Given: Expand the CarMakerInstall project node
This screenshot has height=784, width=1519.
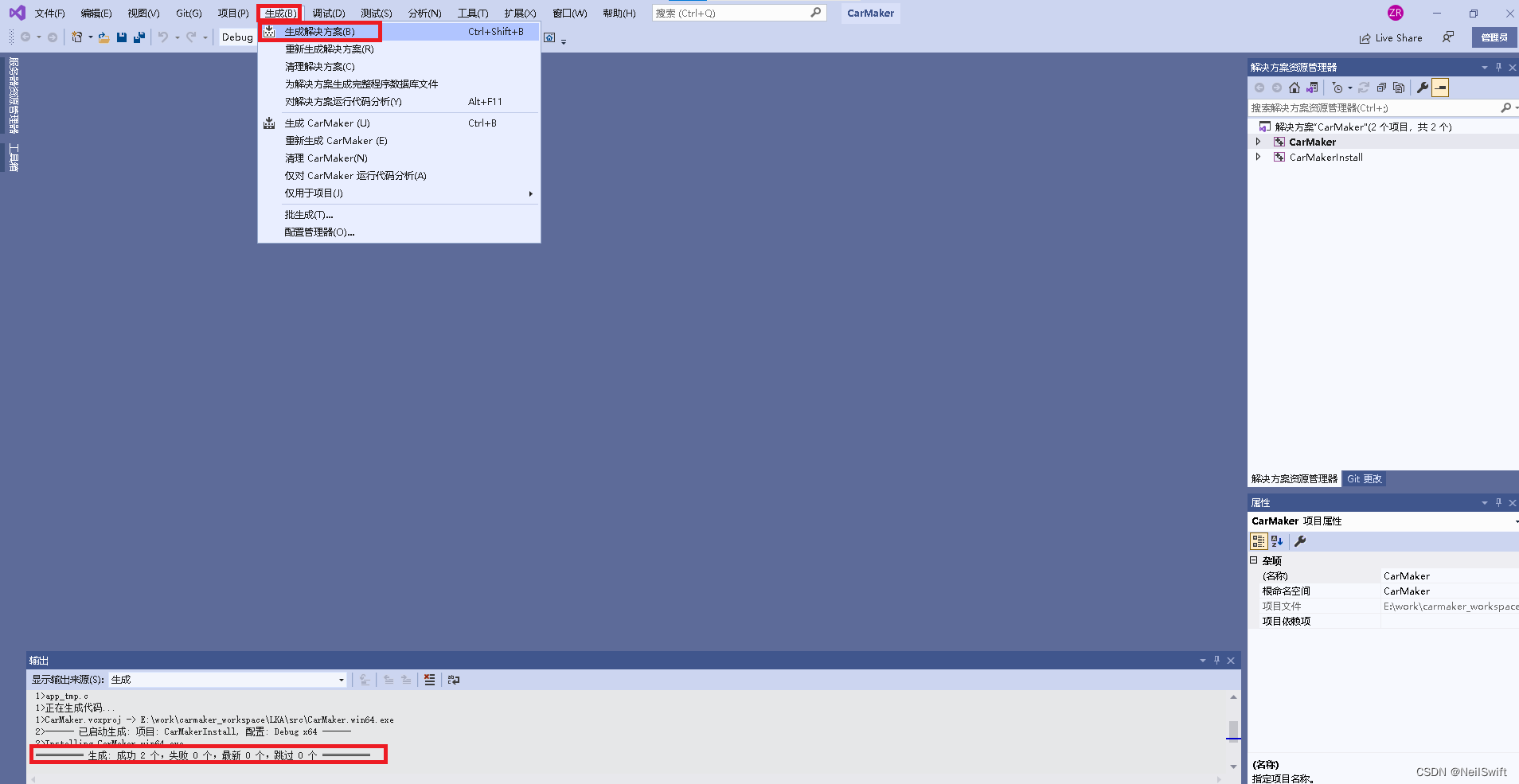Looking at the screenshot, I should point(1259,157).
